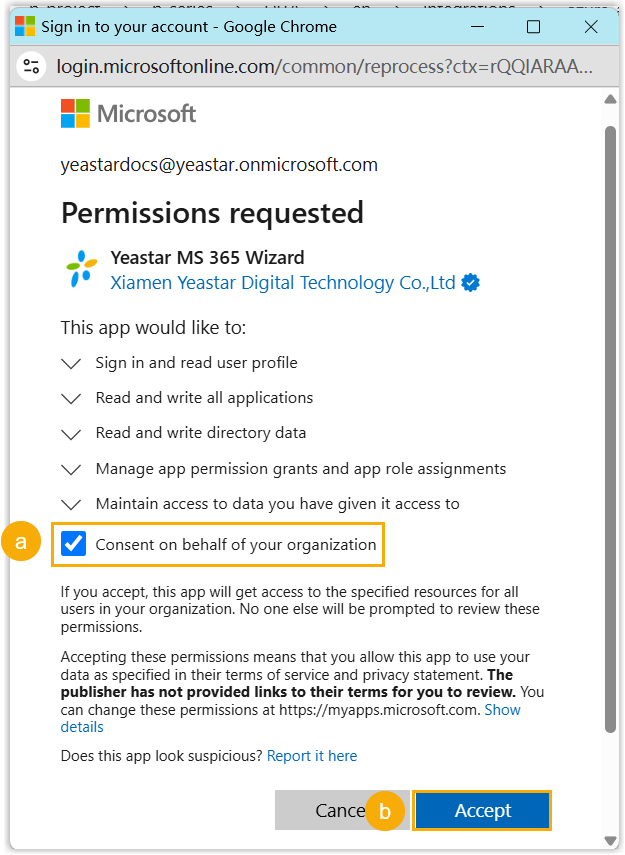
Task: Click the scrollbar down arrow
Action: (610, 839)
